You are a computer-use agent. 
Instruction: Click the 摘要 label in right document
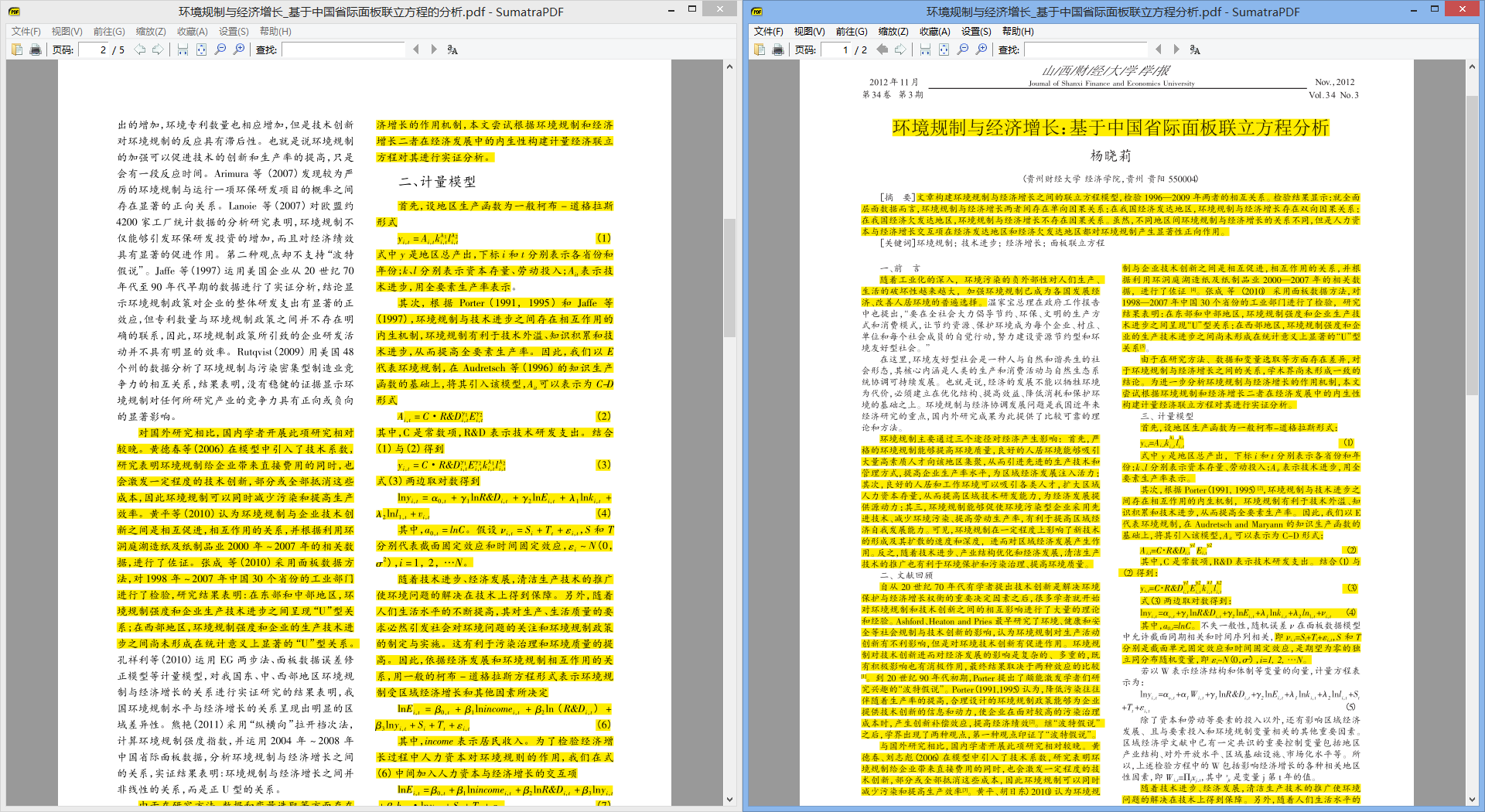tap(897, 197)
